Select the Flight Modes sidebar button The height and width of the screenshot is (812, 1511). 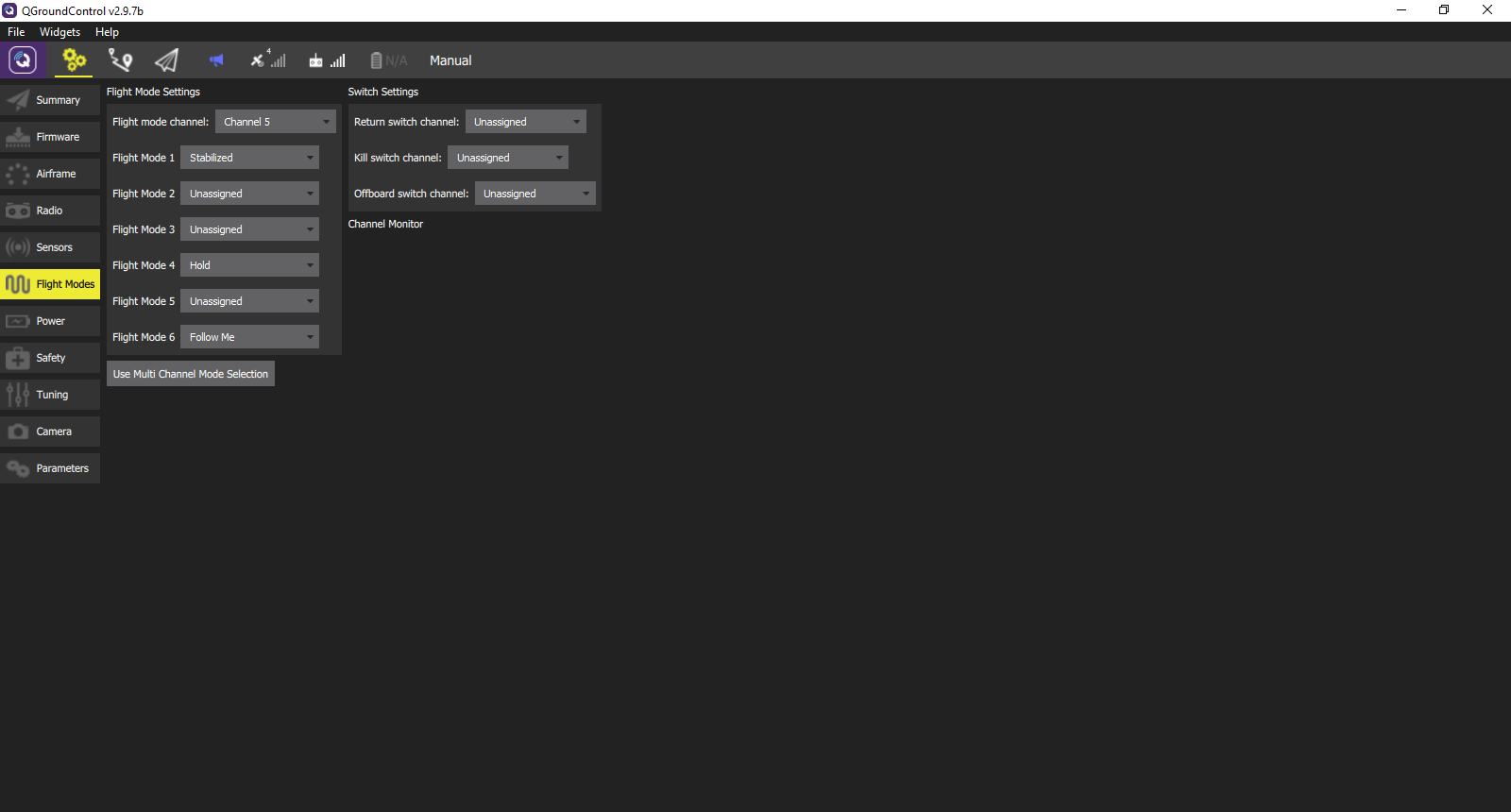click(x=50, y=284)
